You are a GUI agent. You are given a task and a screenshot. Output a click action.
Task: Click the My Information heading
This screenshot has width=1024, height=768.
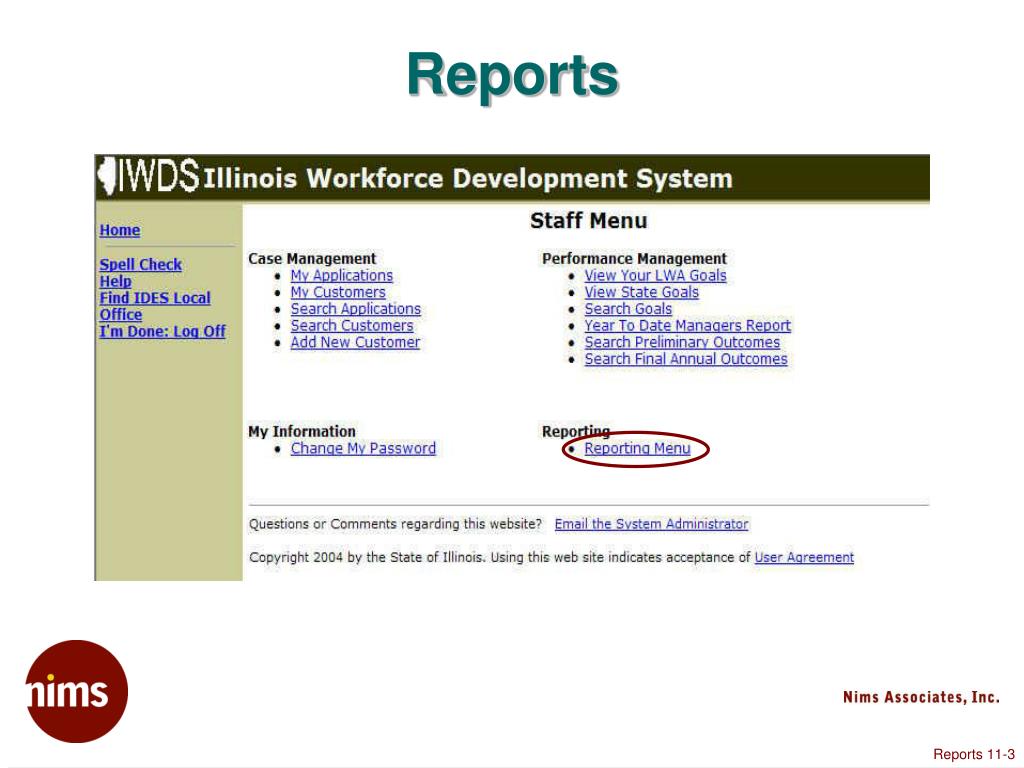tap(302, 432)
